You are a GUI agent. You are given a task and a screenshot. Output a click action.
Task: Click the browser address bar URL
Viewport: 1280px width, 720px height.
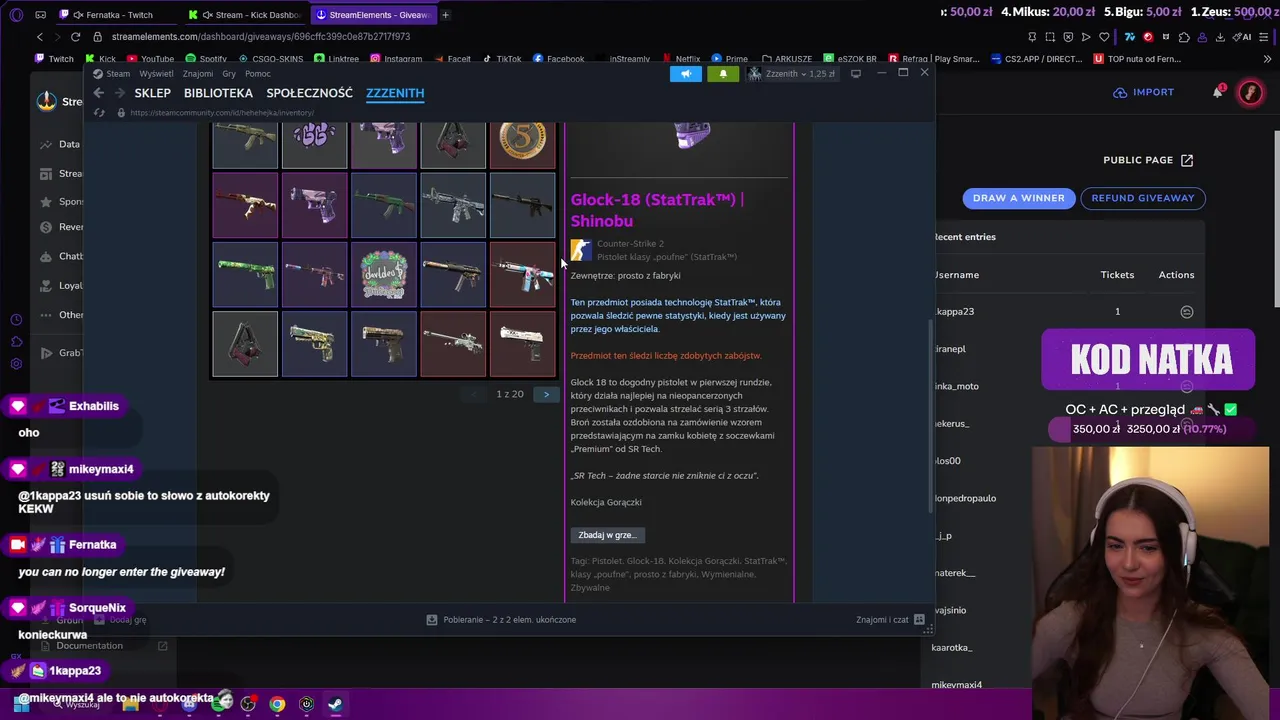pos(261,37)
